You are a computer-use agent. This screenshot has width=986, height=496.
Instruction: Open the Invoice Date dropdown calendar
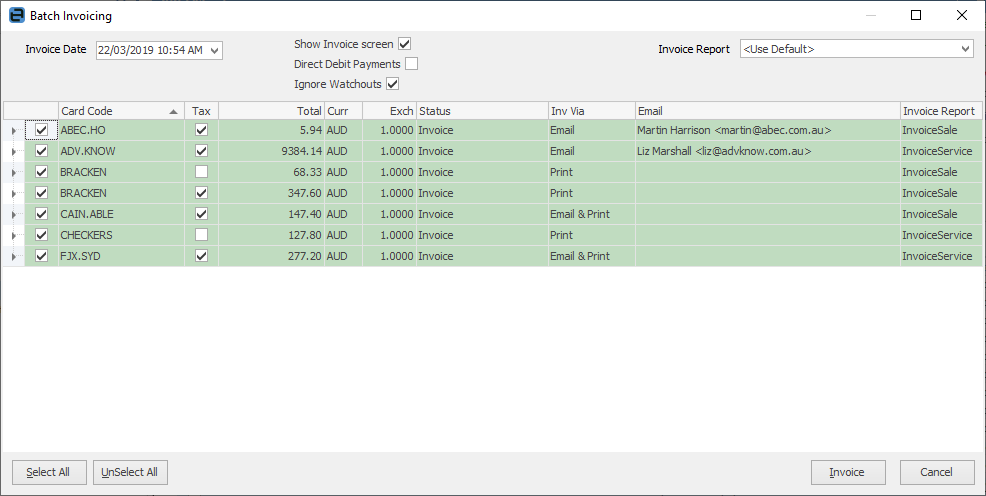tap(215, 50)
